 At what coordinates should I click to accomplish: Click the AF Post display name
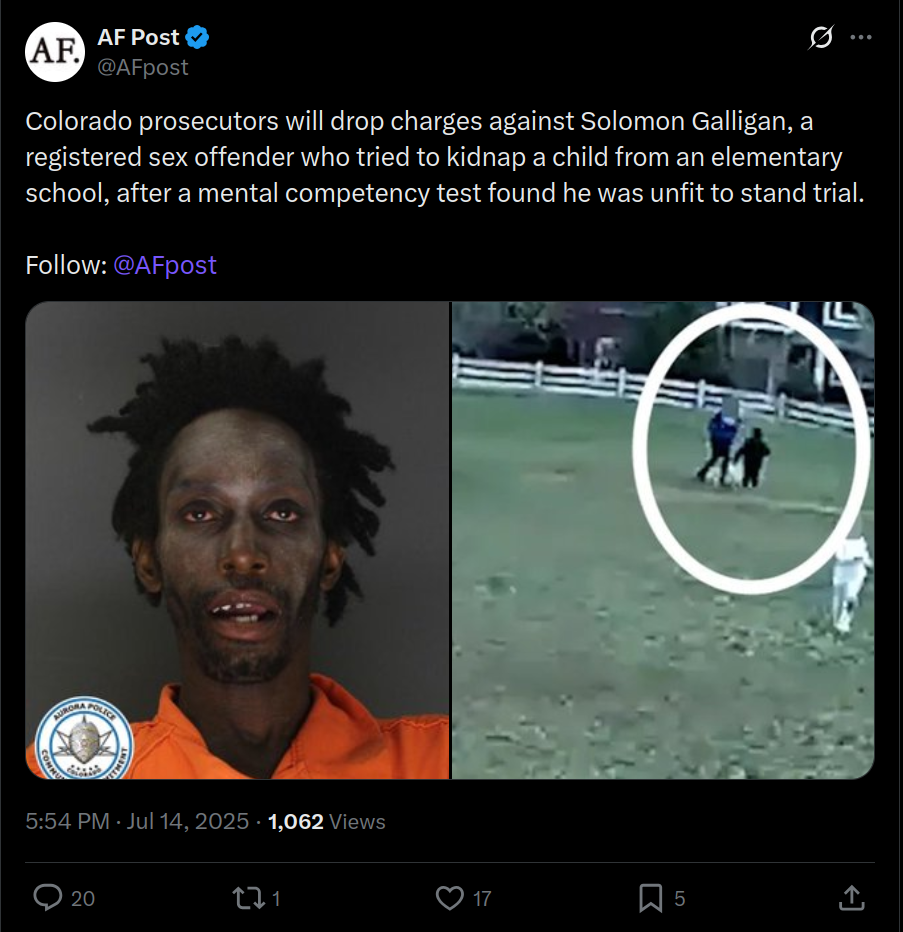click(x=138, y=37)
